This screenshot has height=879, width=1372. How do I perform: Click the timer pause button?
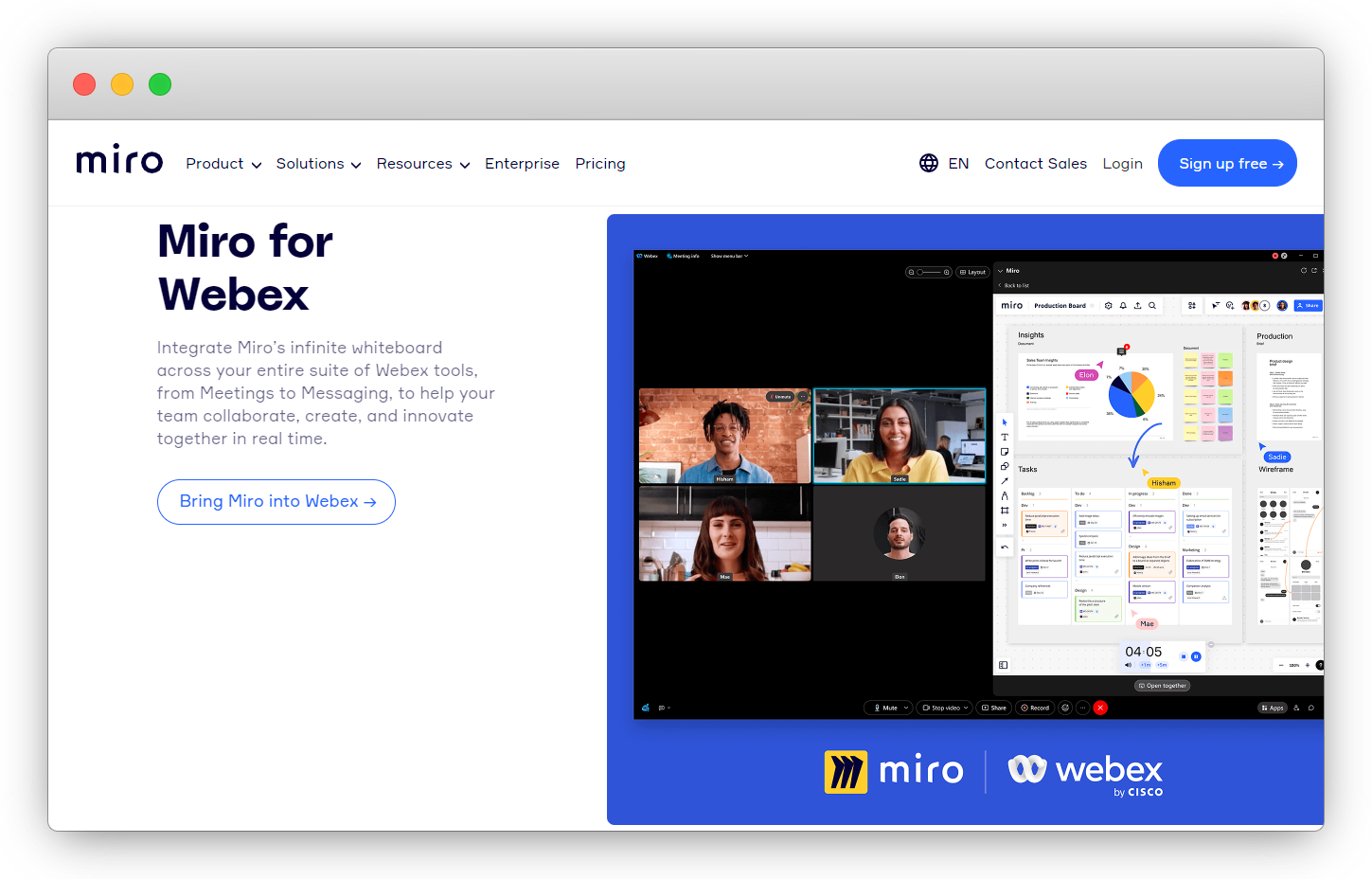(x=1196, y=656)
